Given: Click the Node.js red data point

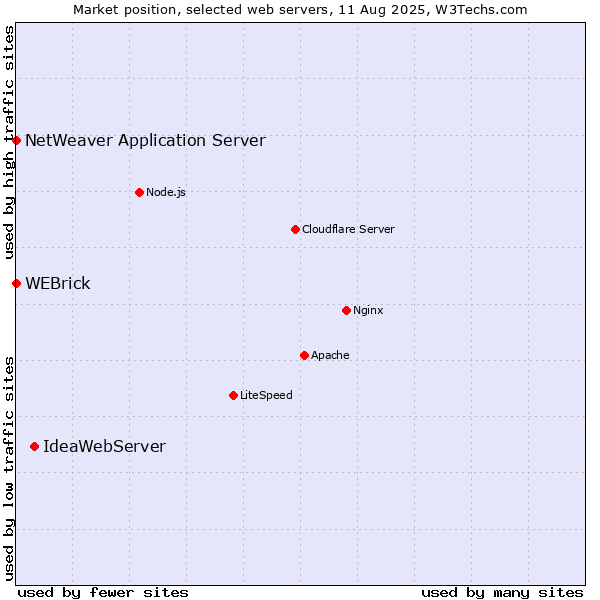Looking at the screenshot, I should 140,192.
